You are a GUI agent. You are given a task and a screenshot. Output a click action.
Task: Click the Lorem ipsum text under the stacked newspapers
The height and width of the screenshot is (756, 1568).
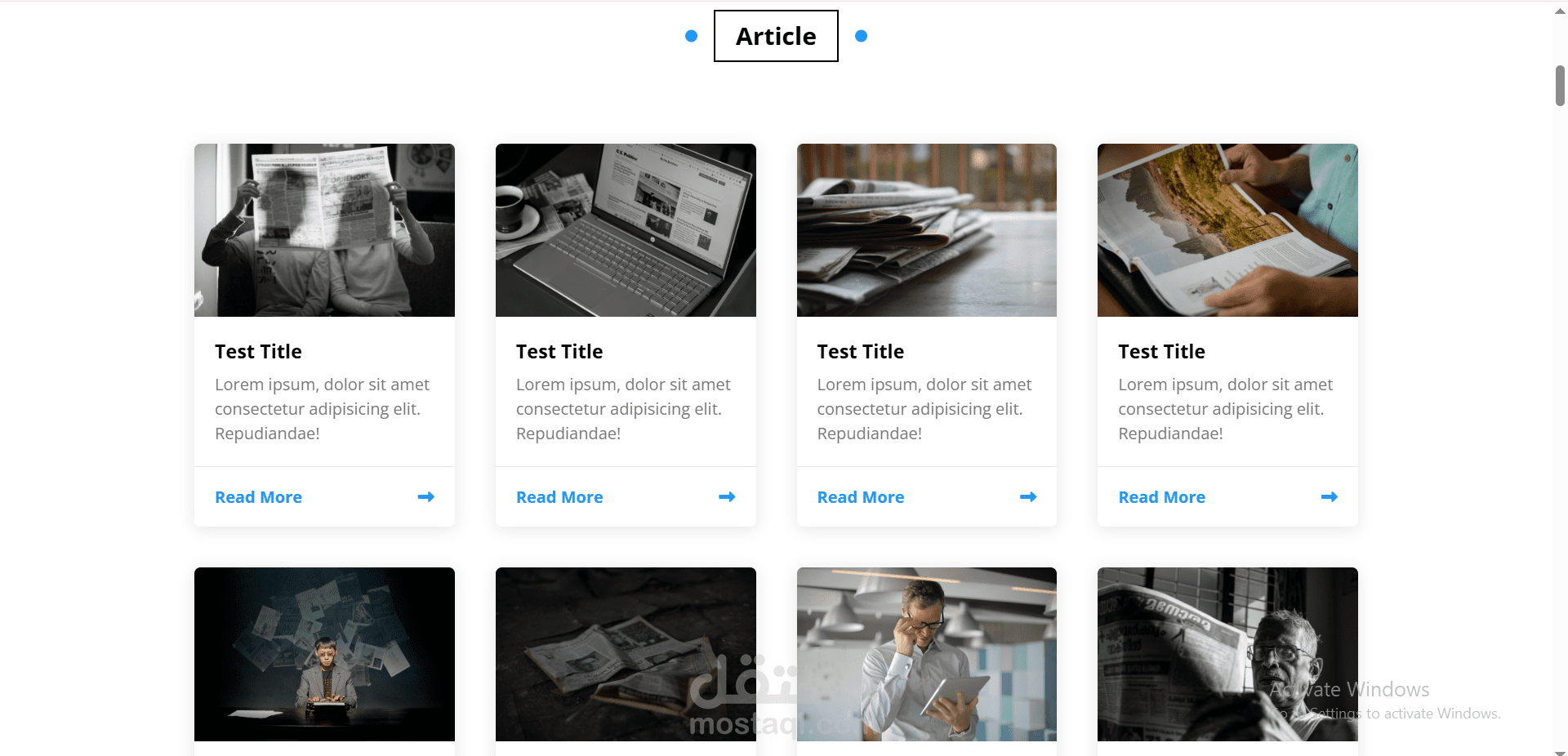pos(924,409)
